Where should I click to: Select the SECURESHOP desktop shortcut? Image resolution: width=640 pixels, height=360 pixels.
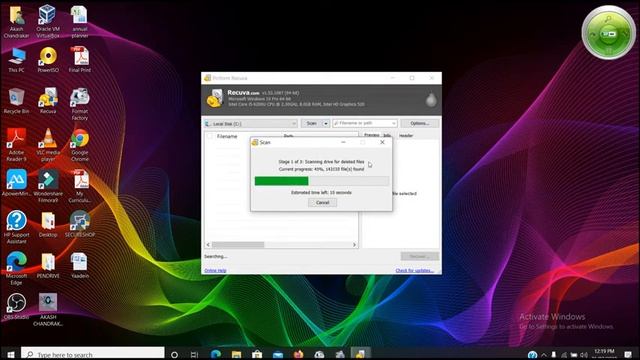tap(80, 224)
